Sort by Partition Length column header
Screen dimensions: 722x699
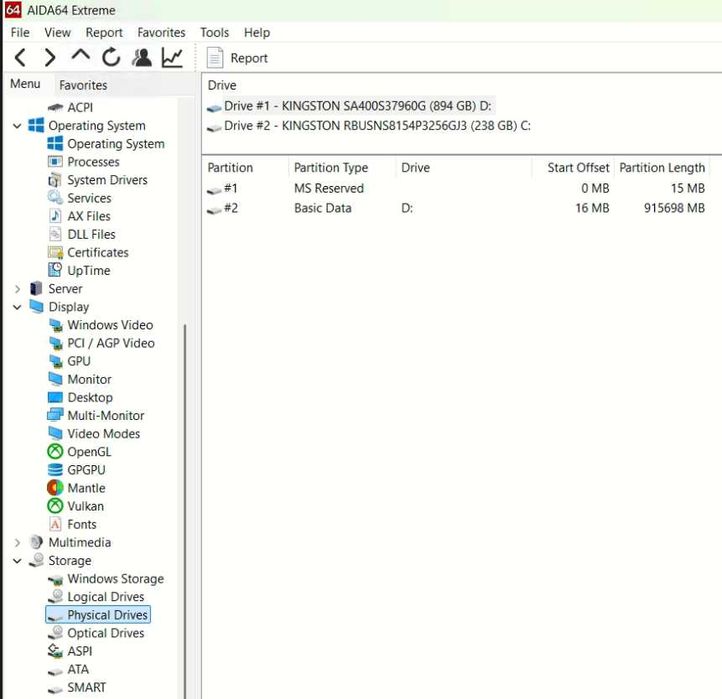pyautogui.click(x=661, y=168)
